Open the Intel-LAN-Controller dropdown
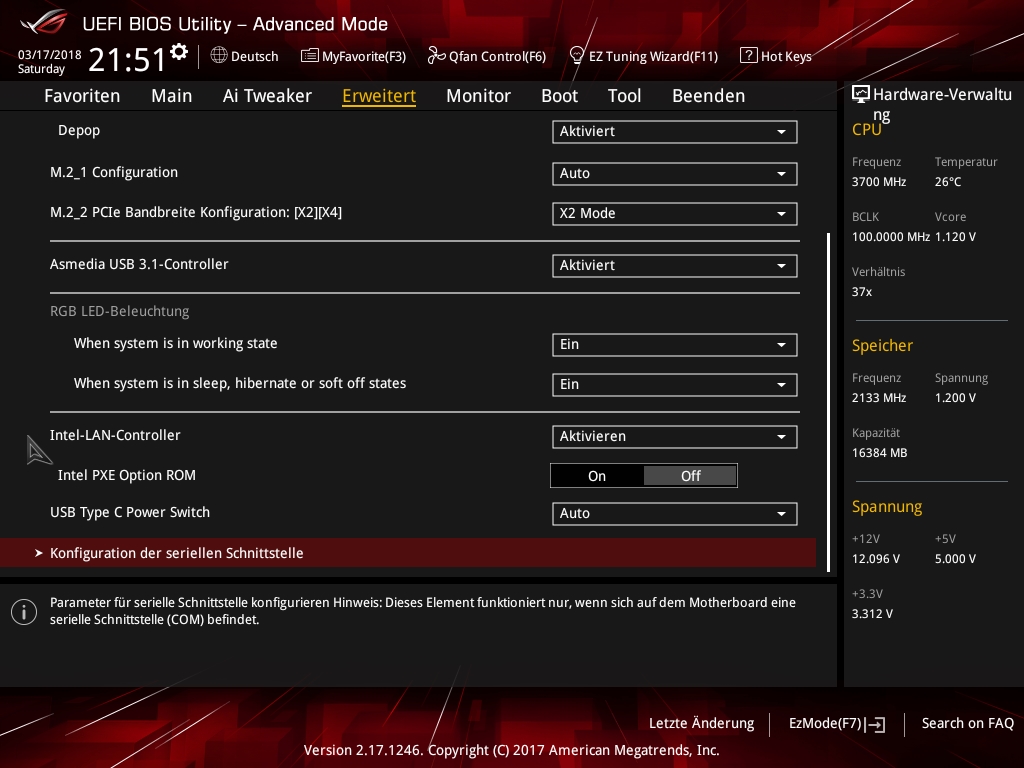 click(675, 437)
